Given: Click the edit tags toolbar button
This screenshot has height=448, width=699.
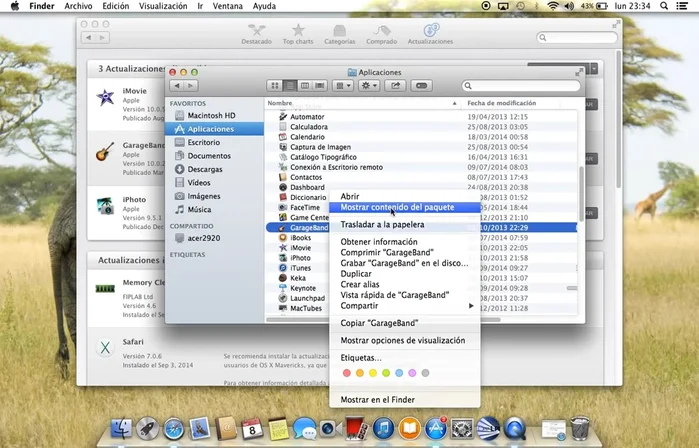Looking at the screenshot, I should pyautogui.click(x=421, y=86).
